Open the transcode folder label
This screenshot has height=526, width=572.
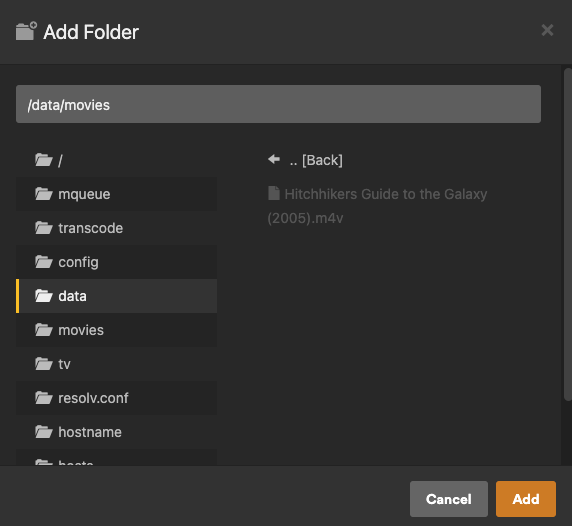pyautogui.click(x=90, y=228)
